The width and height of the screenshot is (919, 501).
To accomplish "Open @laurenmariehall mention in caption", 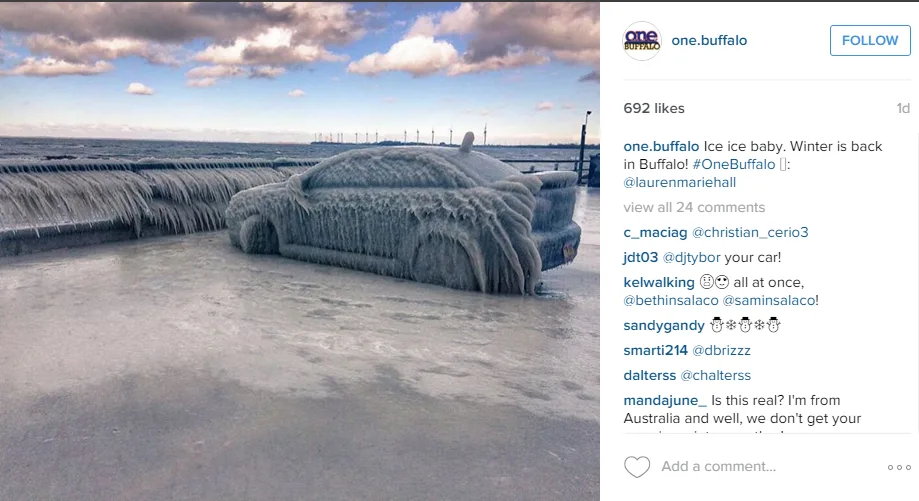I will point(680,183).
